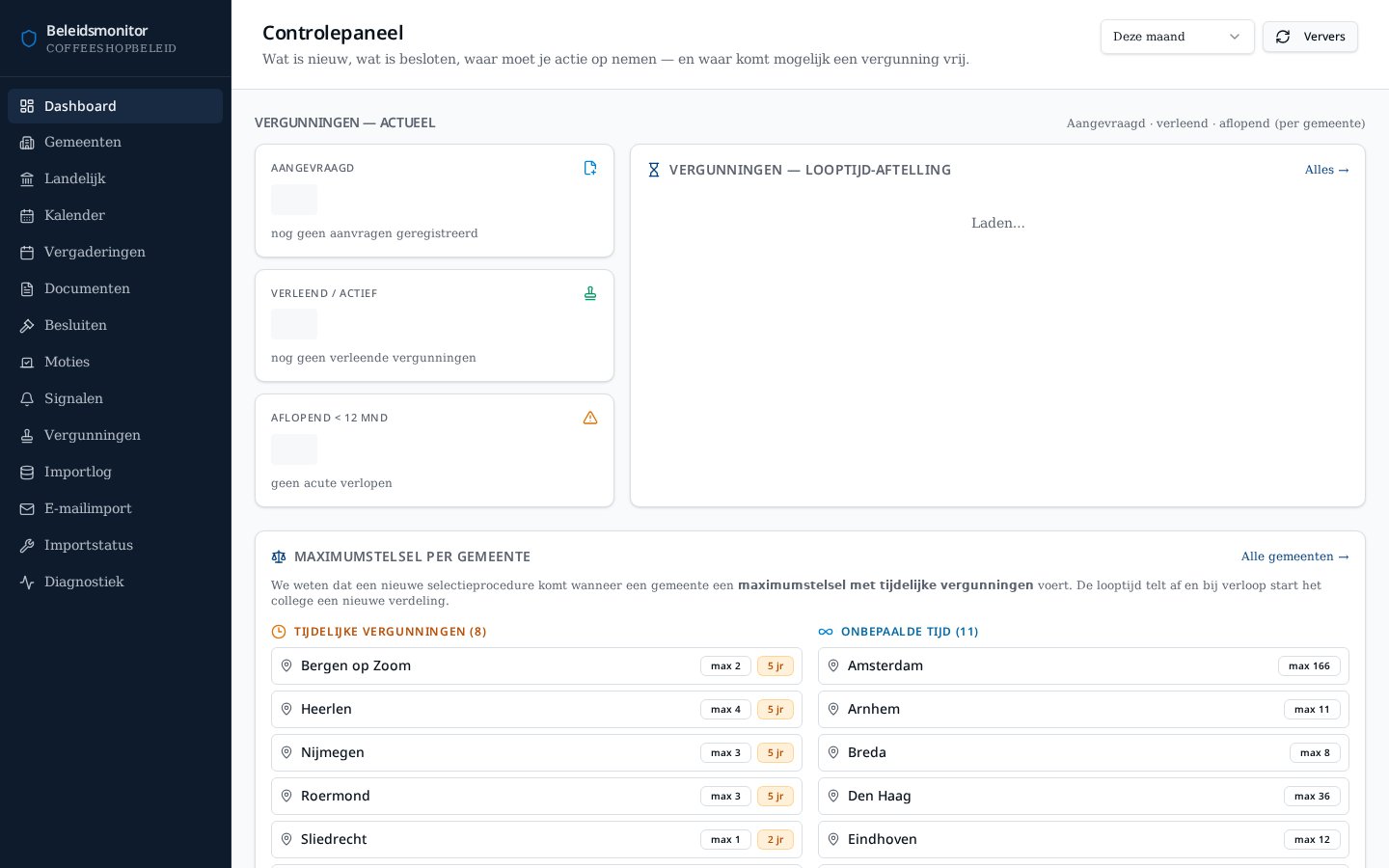Open the Moties section

pos(115,363)
